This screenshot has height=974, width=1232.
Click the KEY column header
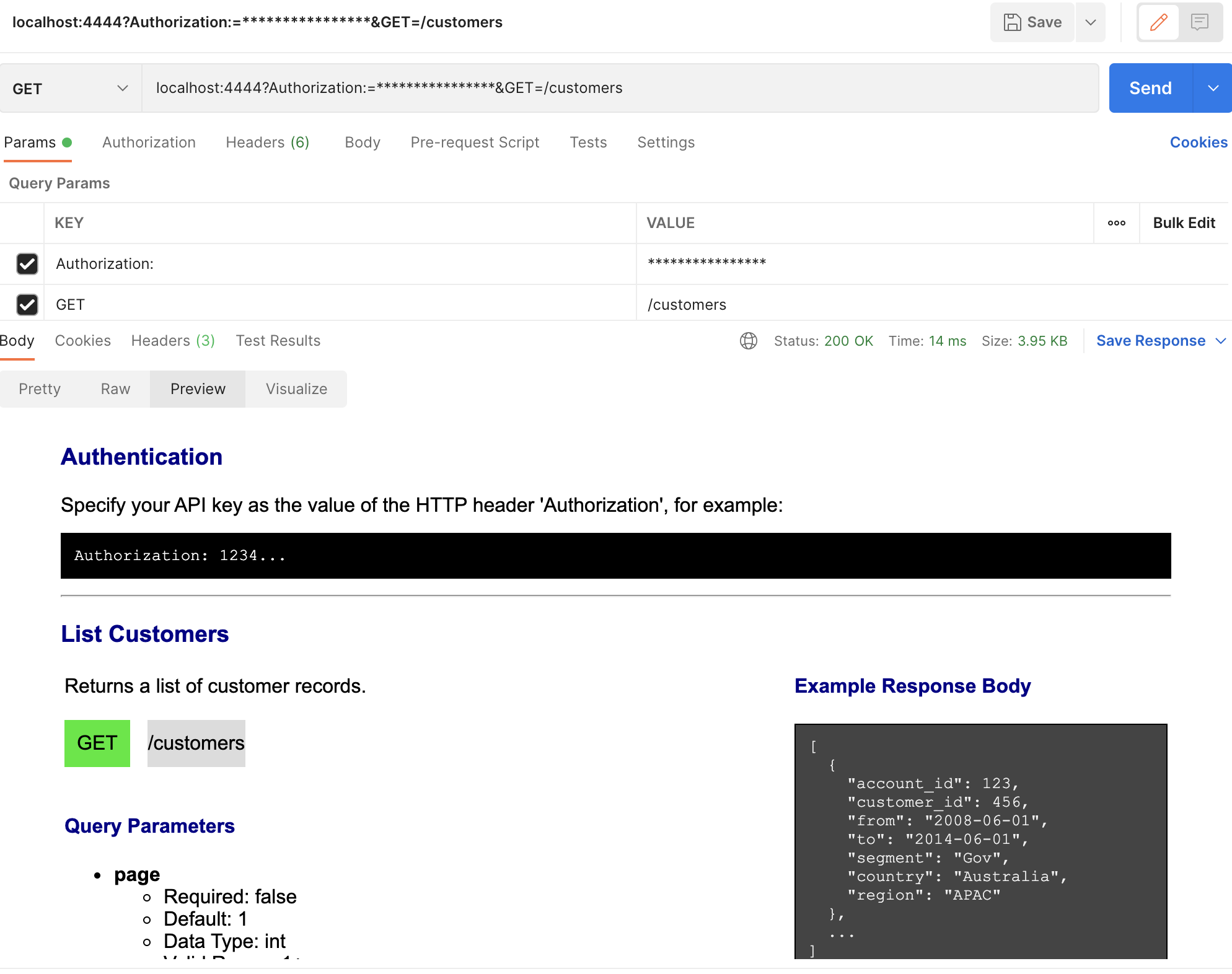pos(69,223)
